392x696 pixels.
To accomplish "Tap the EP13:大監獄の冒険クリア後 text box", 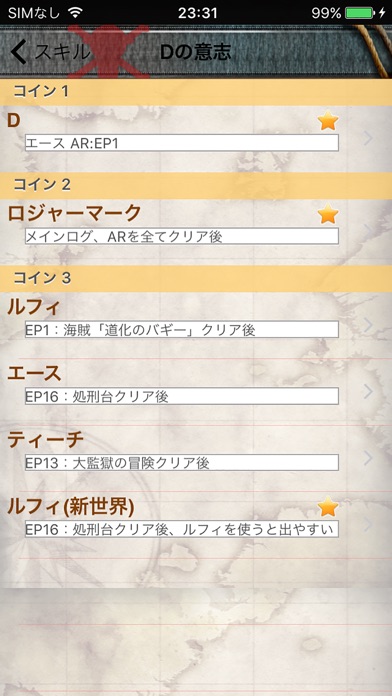I will (x=182, y=463).
